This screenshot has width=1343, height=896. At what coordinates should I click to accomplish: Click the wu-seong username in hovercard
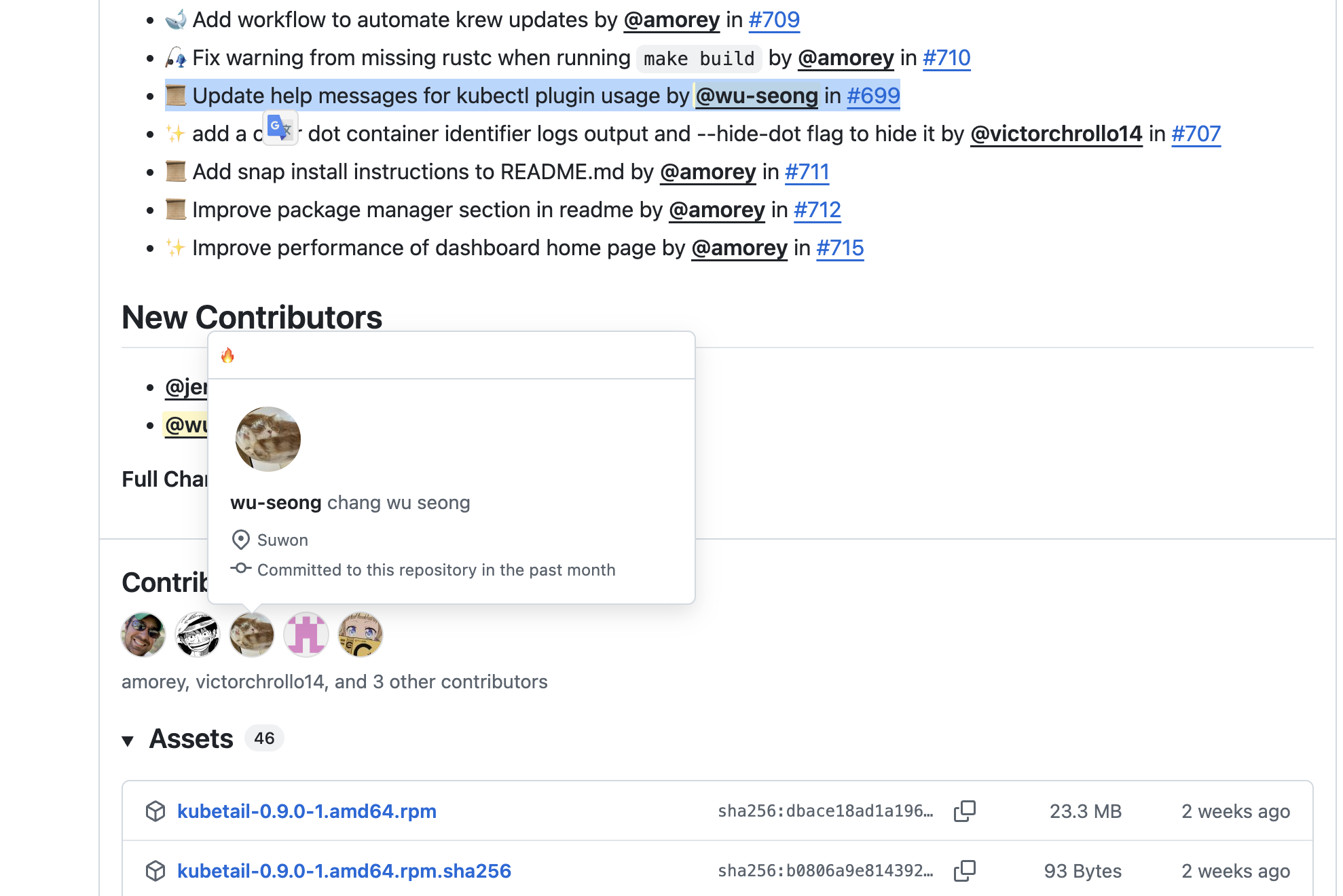tap(276, 502)
